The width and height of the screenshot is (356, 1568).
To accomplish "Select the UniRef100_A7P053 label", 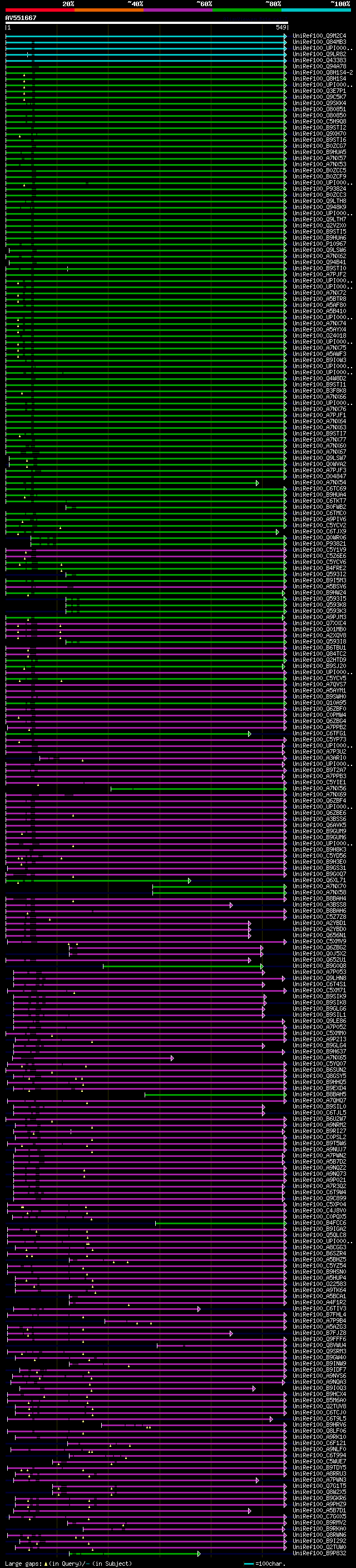I will click(x=319, y=972).
